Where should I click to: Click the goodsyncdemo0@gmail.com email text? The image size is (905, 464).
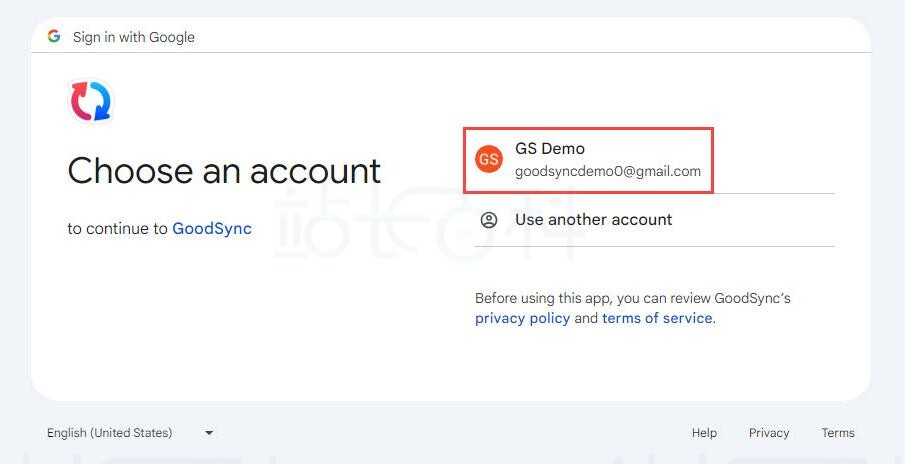coord(608,171)
